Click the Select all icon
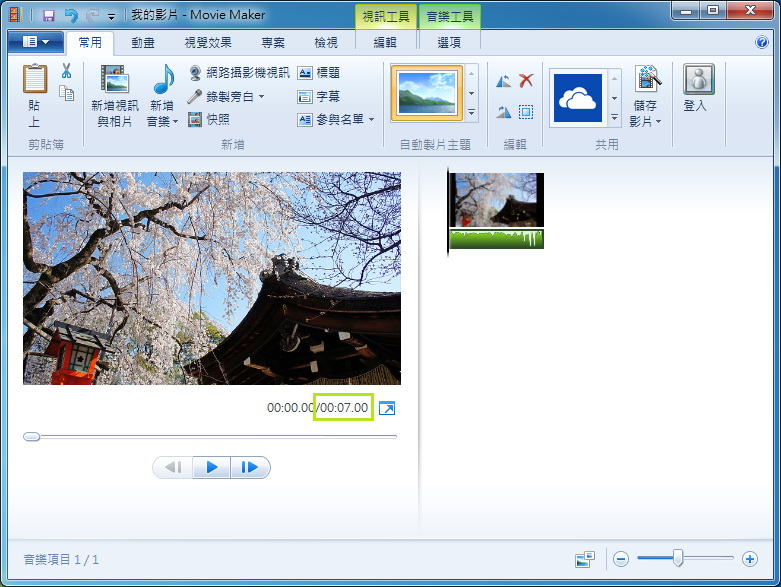 click(x=526, y=112)
